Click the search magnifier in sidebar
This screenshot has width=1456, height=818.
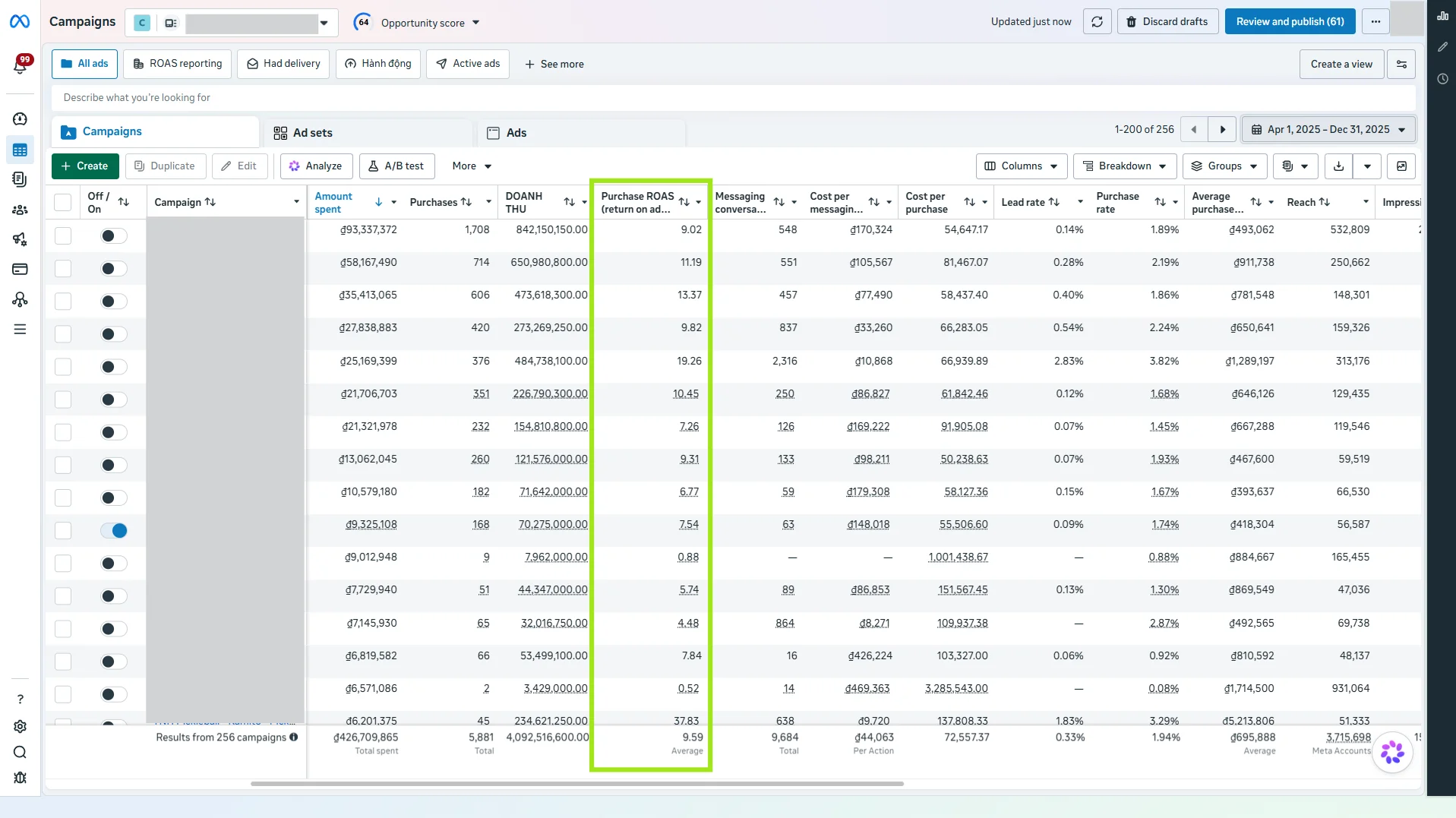click(21, 753)
